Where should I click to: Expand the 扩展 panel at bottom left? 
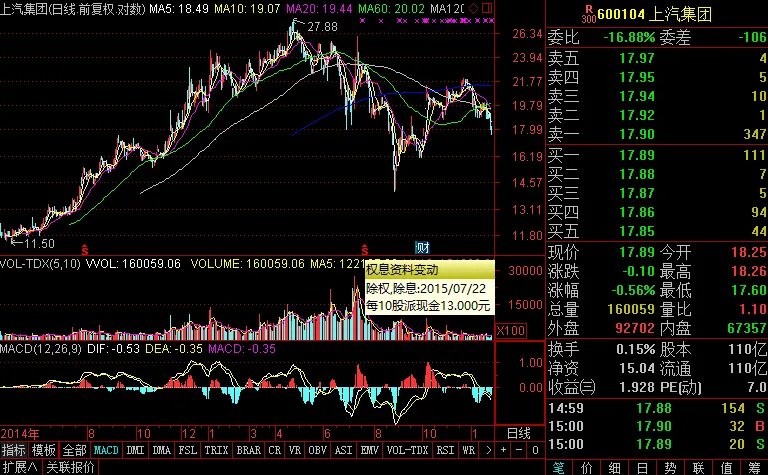pyautogui.click(x=20, y=467)
